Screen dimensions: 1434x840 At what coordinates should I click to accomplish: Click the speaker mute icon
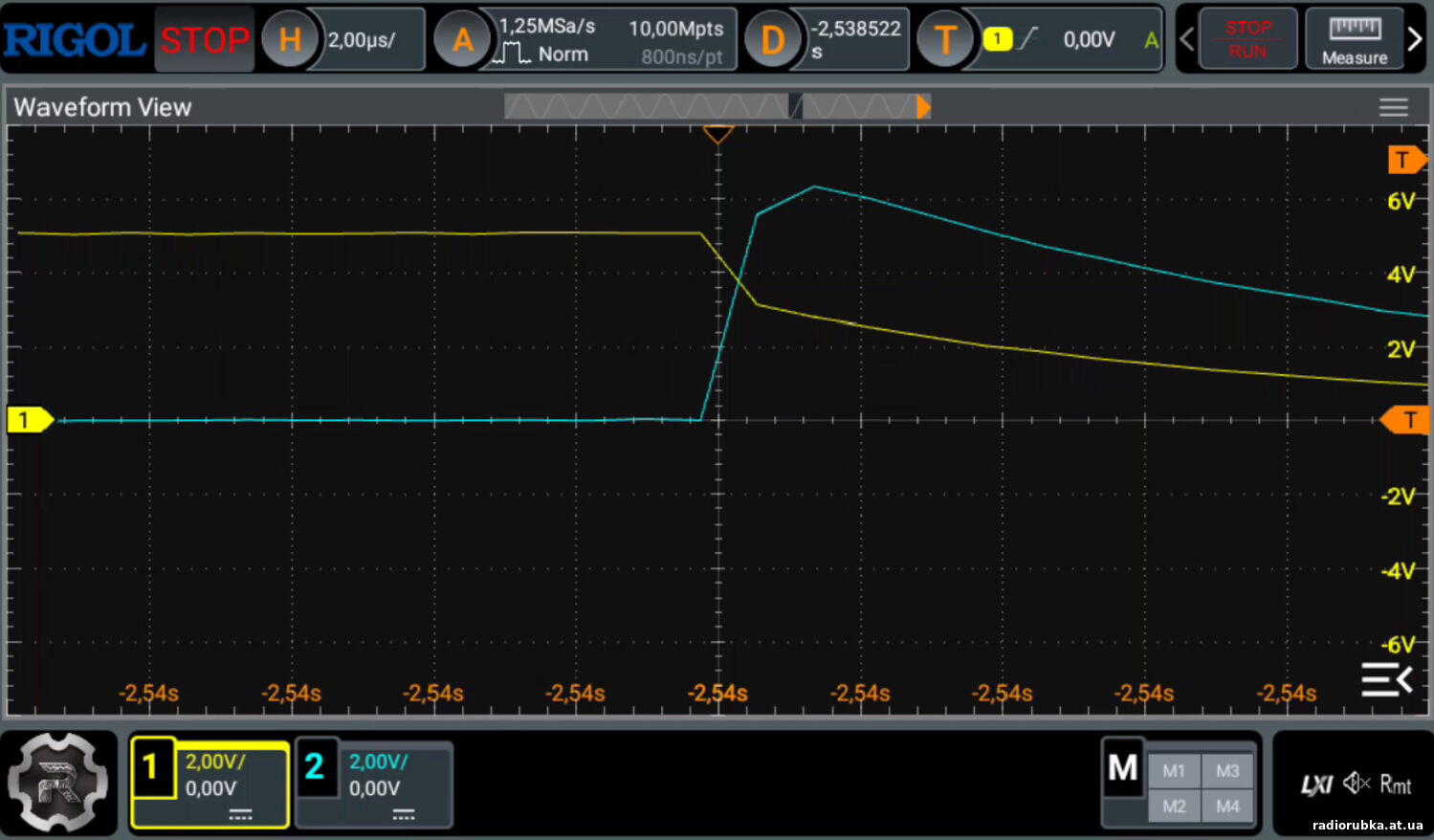point(1356,785)
